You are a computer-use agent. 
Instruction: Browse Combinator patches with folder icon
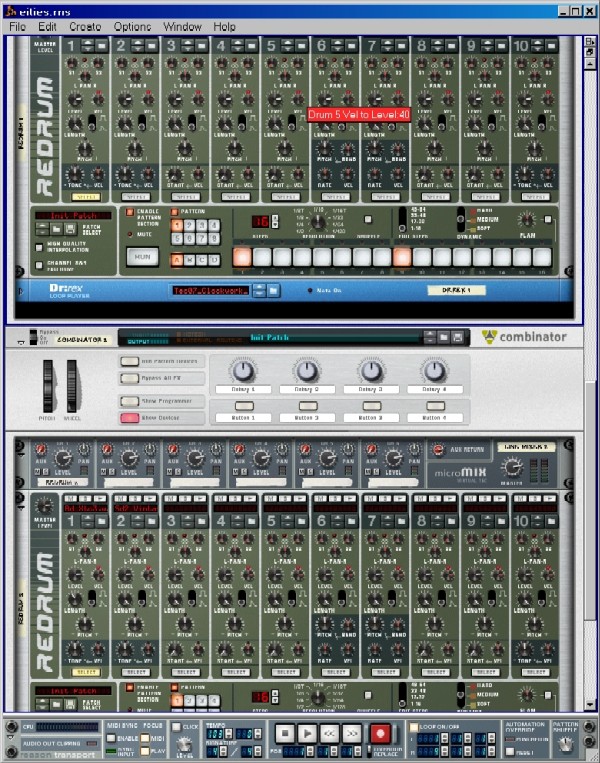(443, 337)
